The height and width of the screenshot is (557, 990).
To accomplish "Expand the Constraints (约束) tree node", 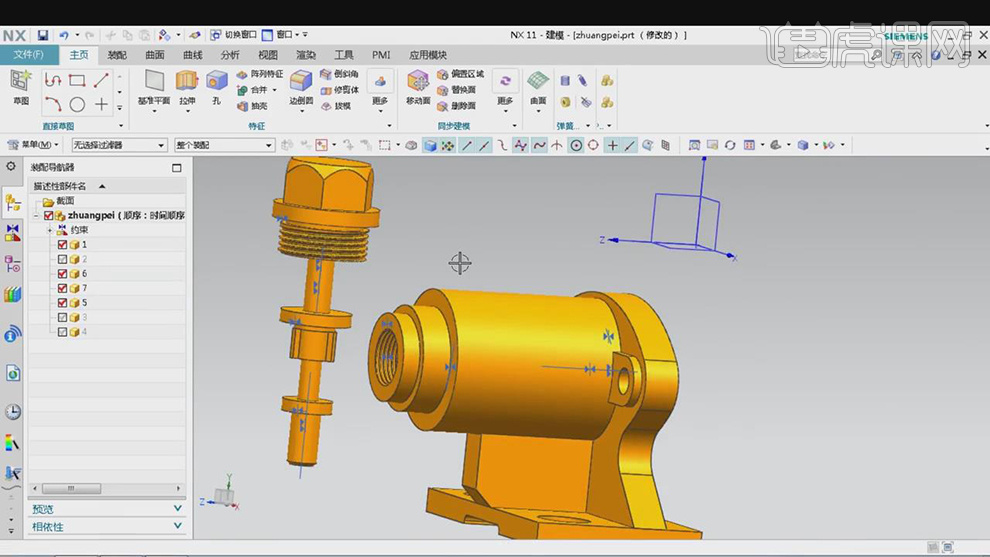I will (x=49, y=230).
